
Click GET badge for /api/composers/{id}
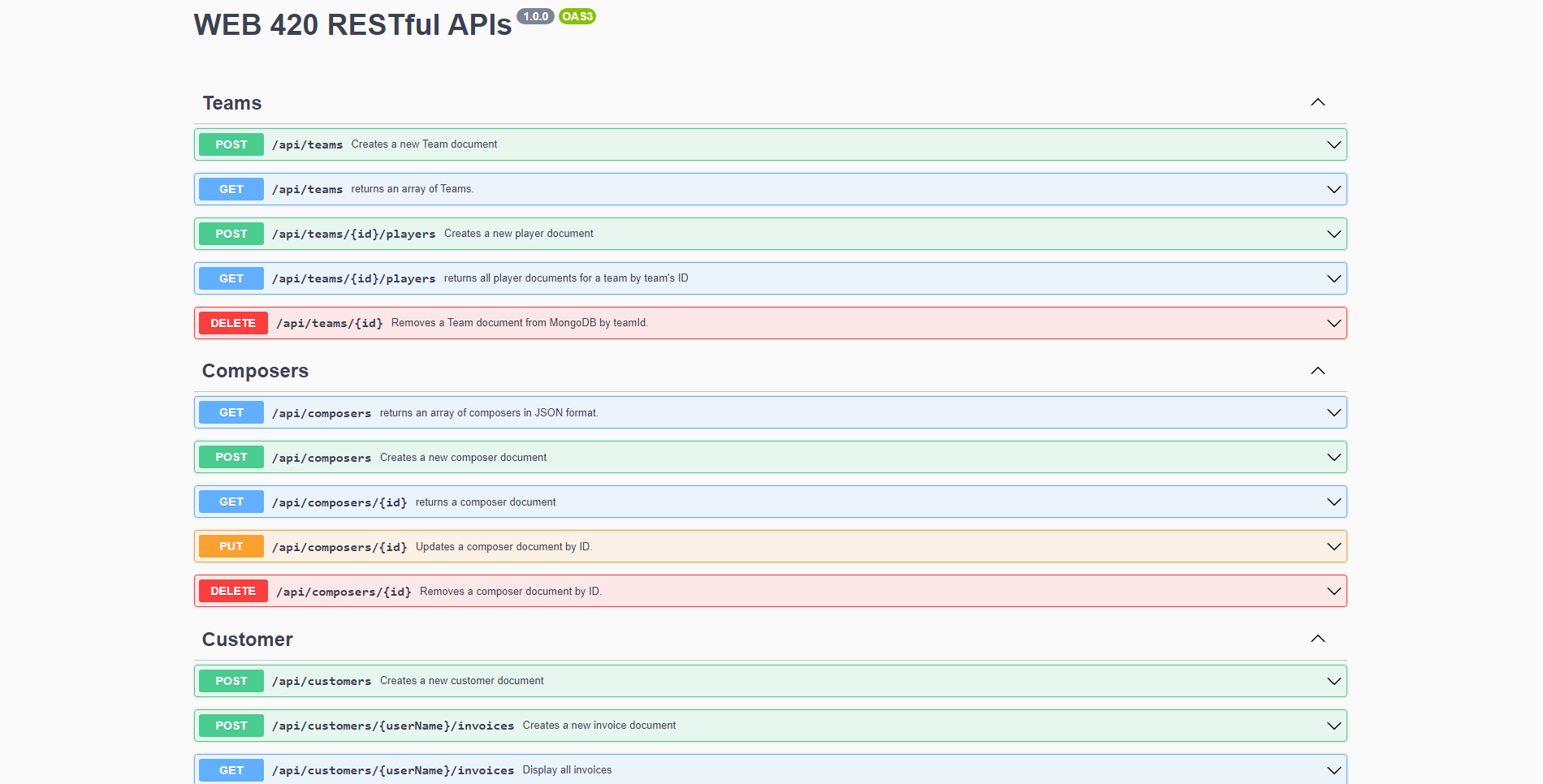click(231, 502)
